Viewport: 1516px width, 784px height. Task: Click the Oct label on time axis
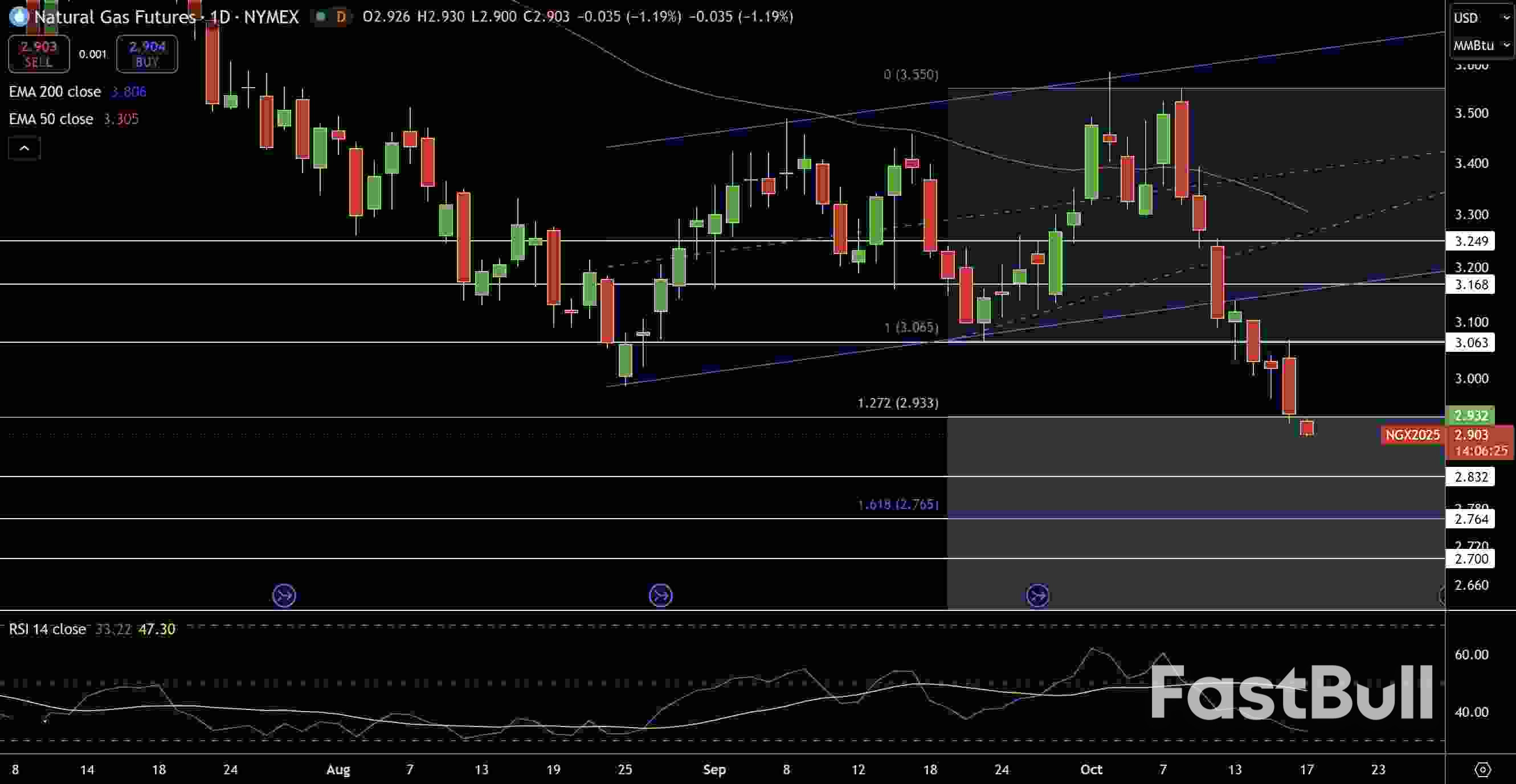pos(1090,769)
